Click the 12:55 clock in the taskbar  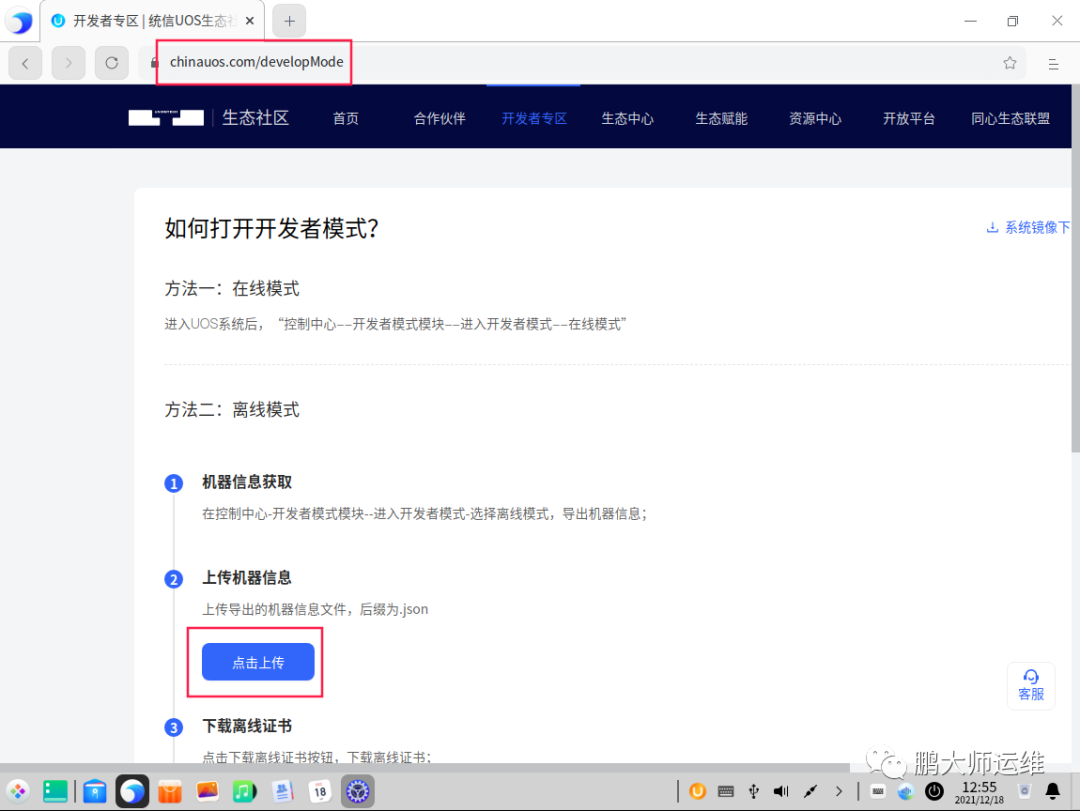979,792
